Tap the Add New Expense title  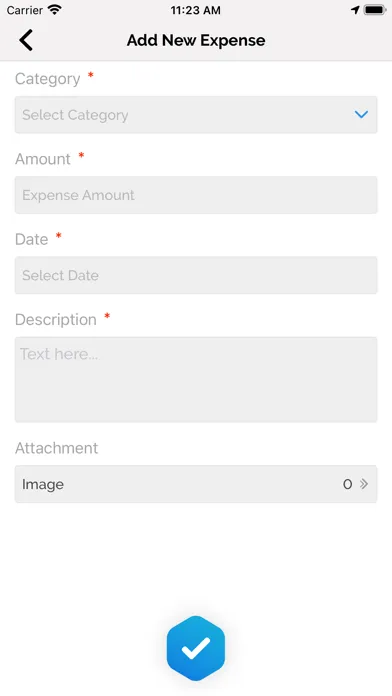(x=196, y=40)
